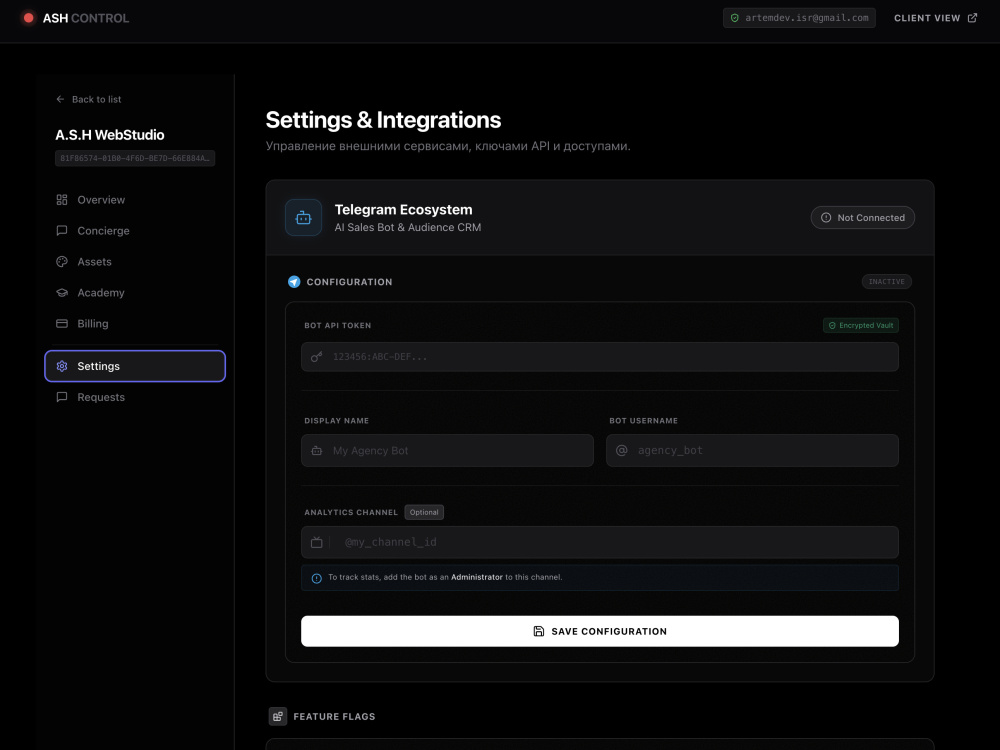Click the Encrypted Vault badge

coord(861,325)
